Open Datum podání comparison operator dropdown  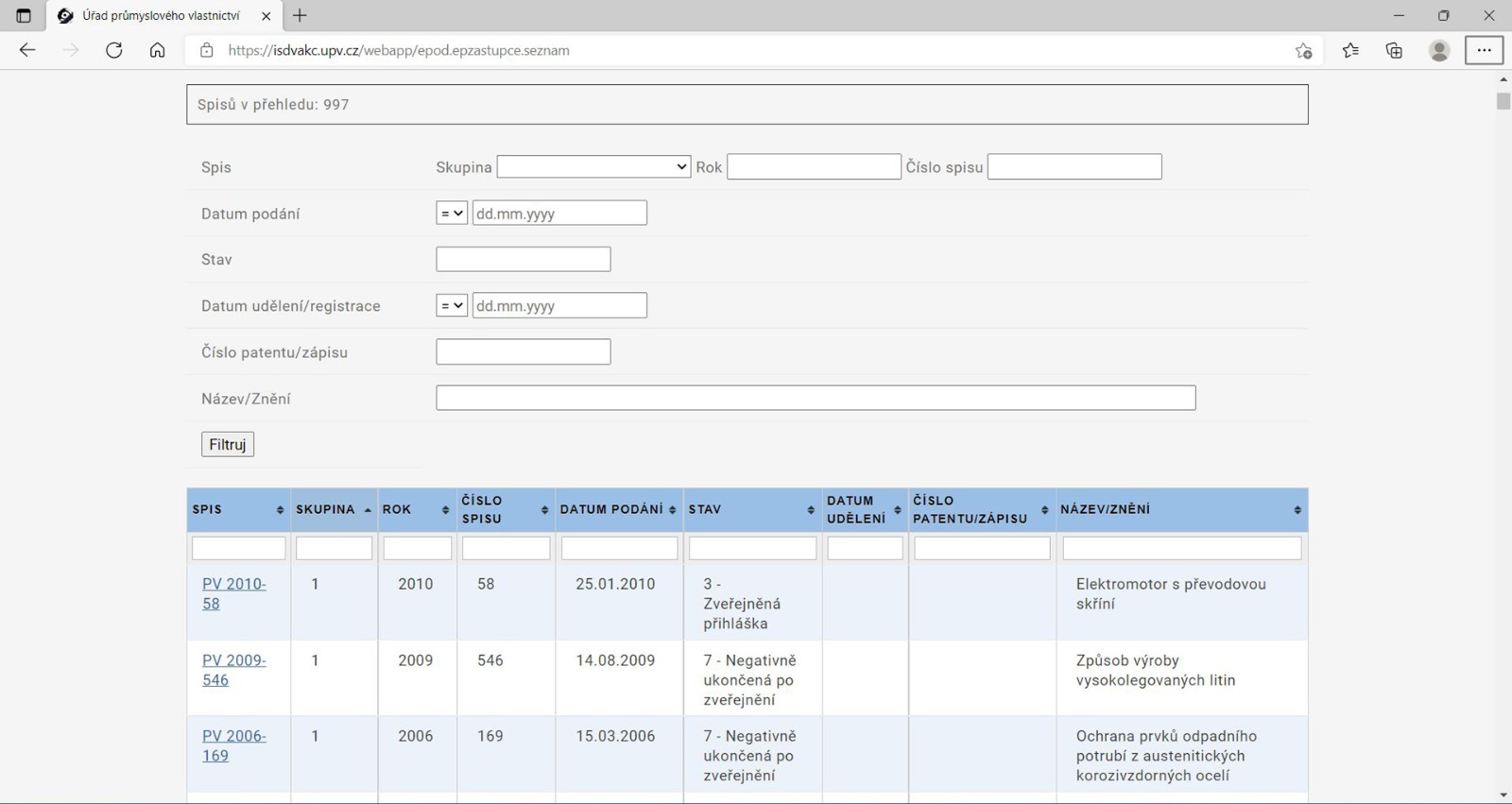pos(452,214)
